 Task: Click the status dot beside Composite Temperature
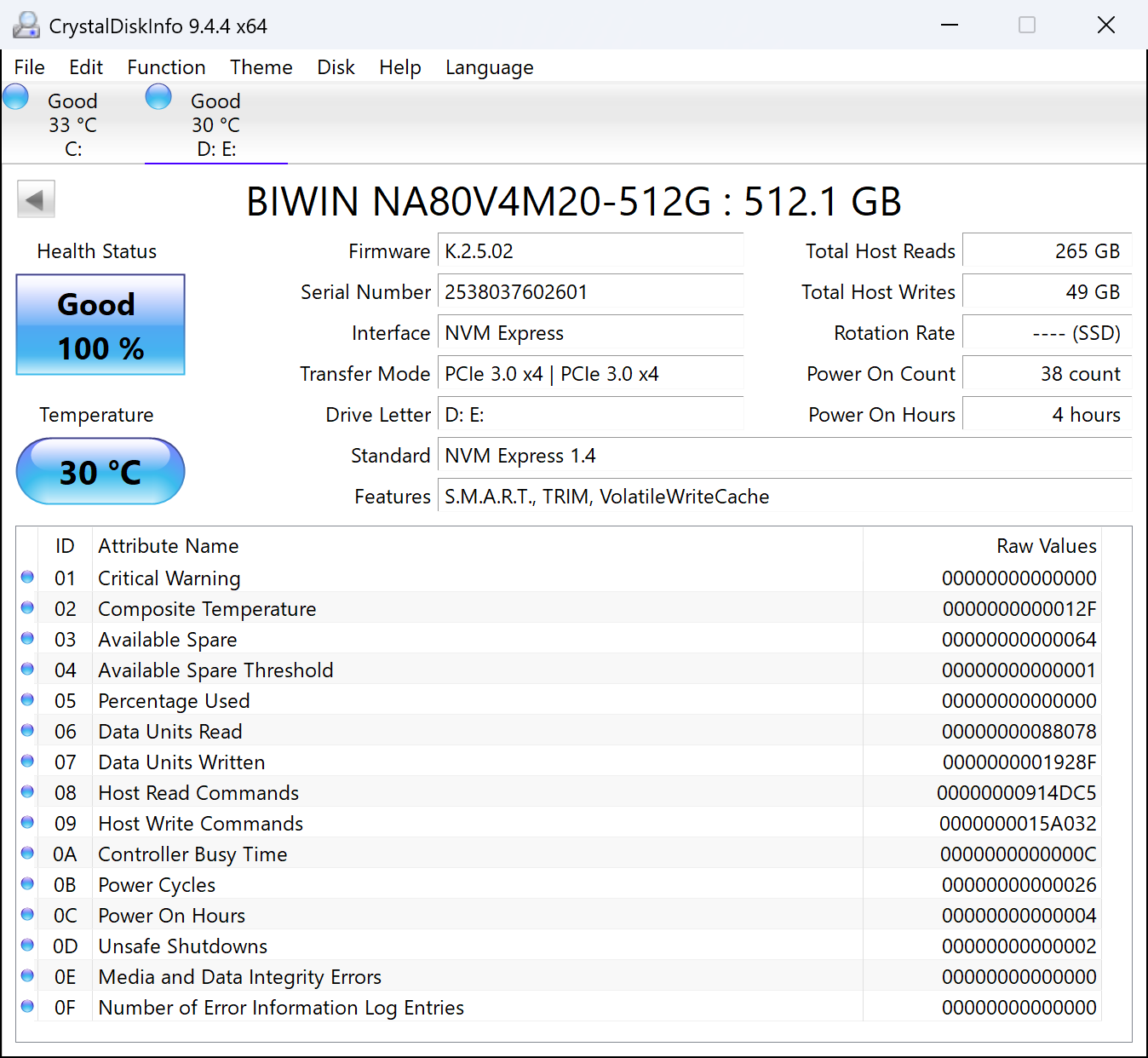tap(27, 607)
